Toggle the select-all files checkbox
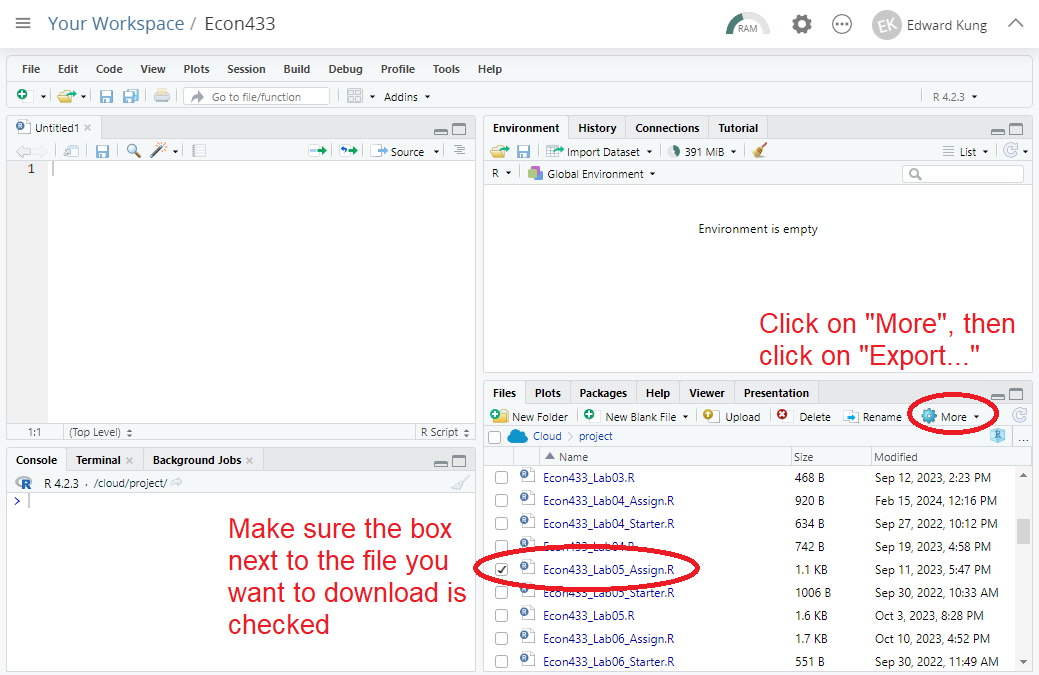The image size is (1039, 675). [494, 437]
